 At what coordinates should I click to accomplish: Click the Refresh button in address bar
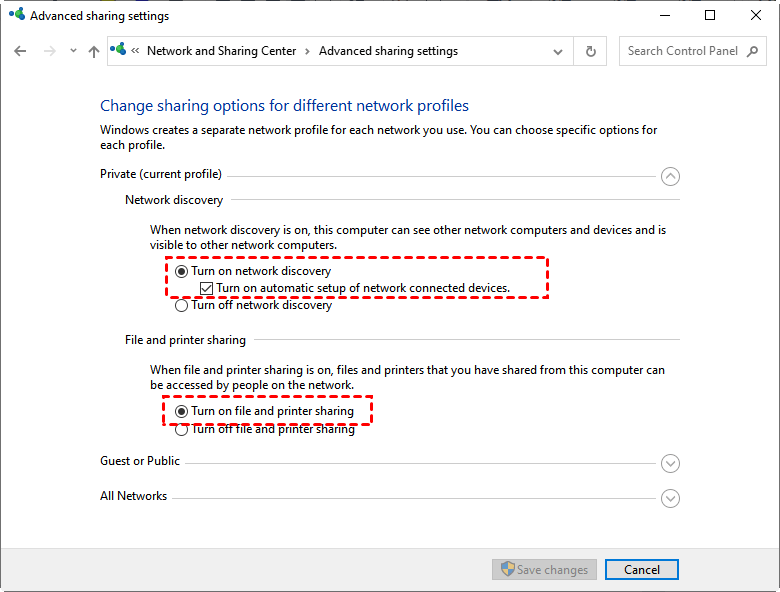(591, 51)
